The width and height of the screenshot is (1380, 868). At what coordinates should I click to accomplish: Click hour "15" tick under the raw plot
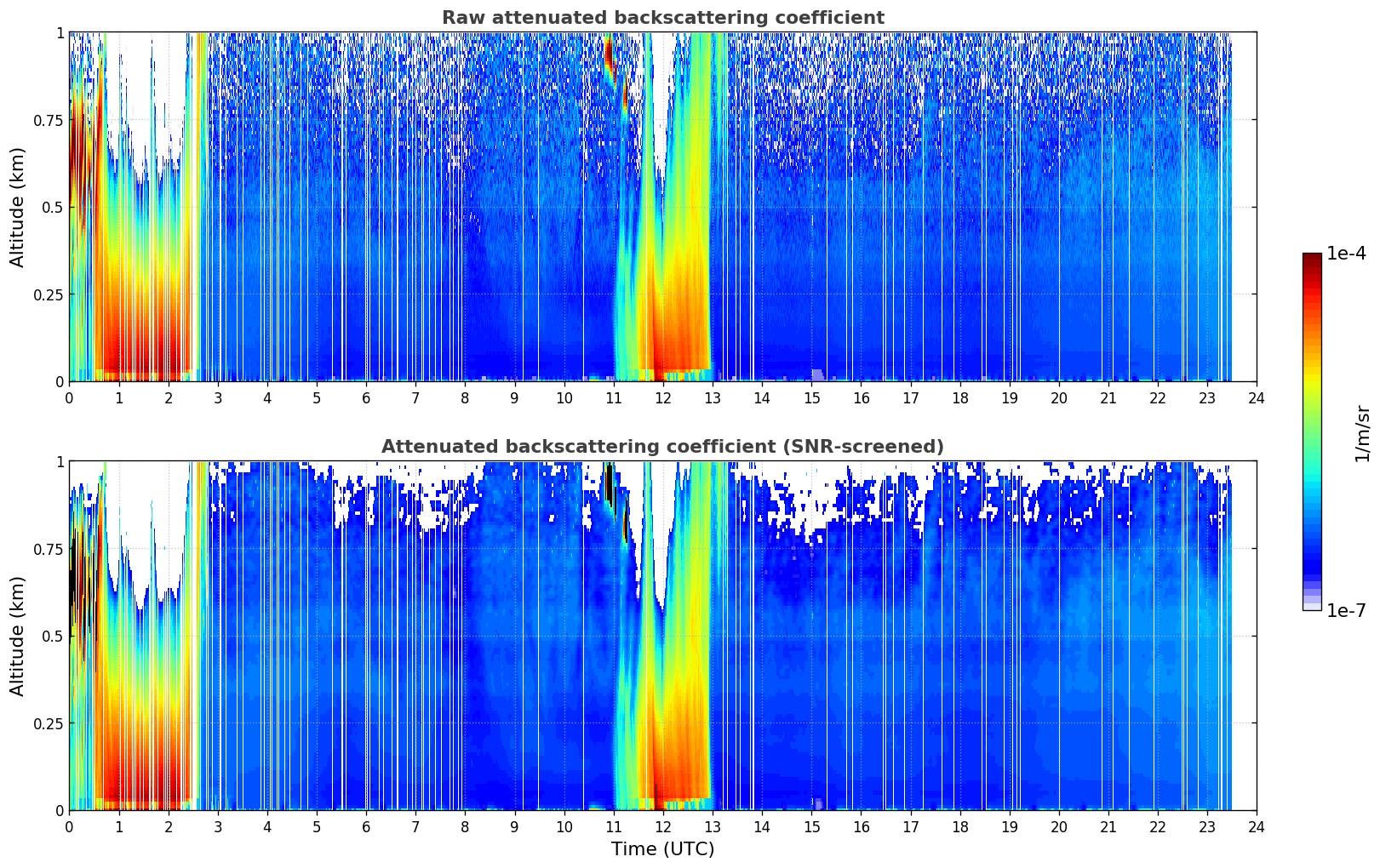811,397
